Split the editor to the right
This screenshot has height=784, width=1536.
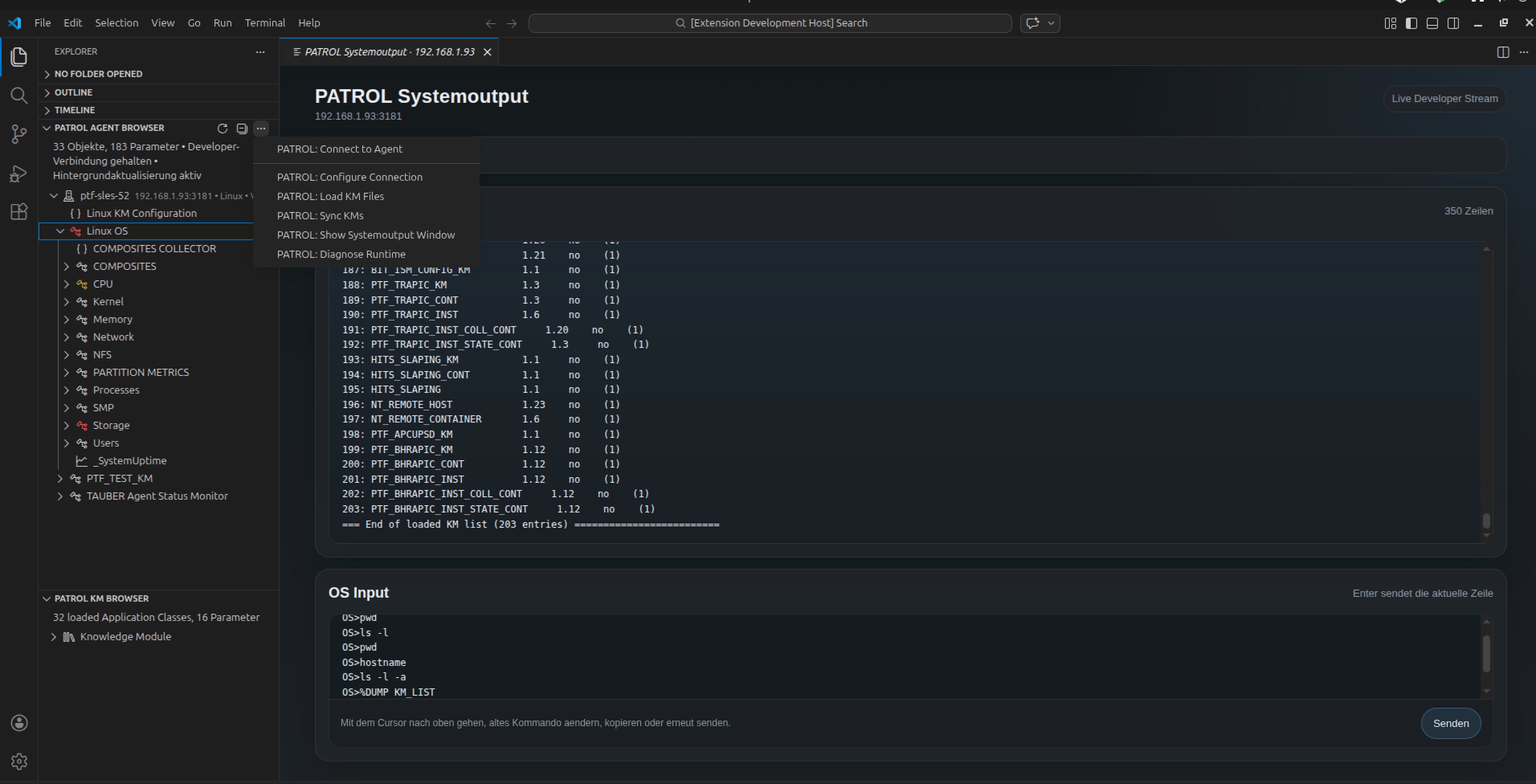(x=1503, y=52)
